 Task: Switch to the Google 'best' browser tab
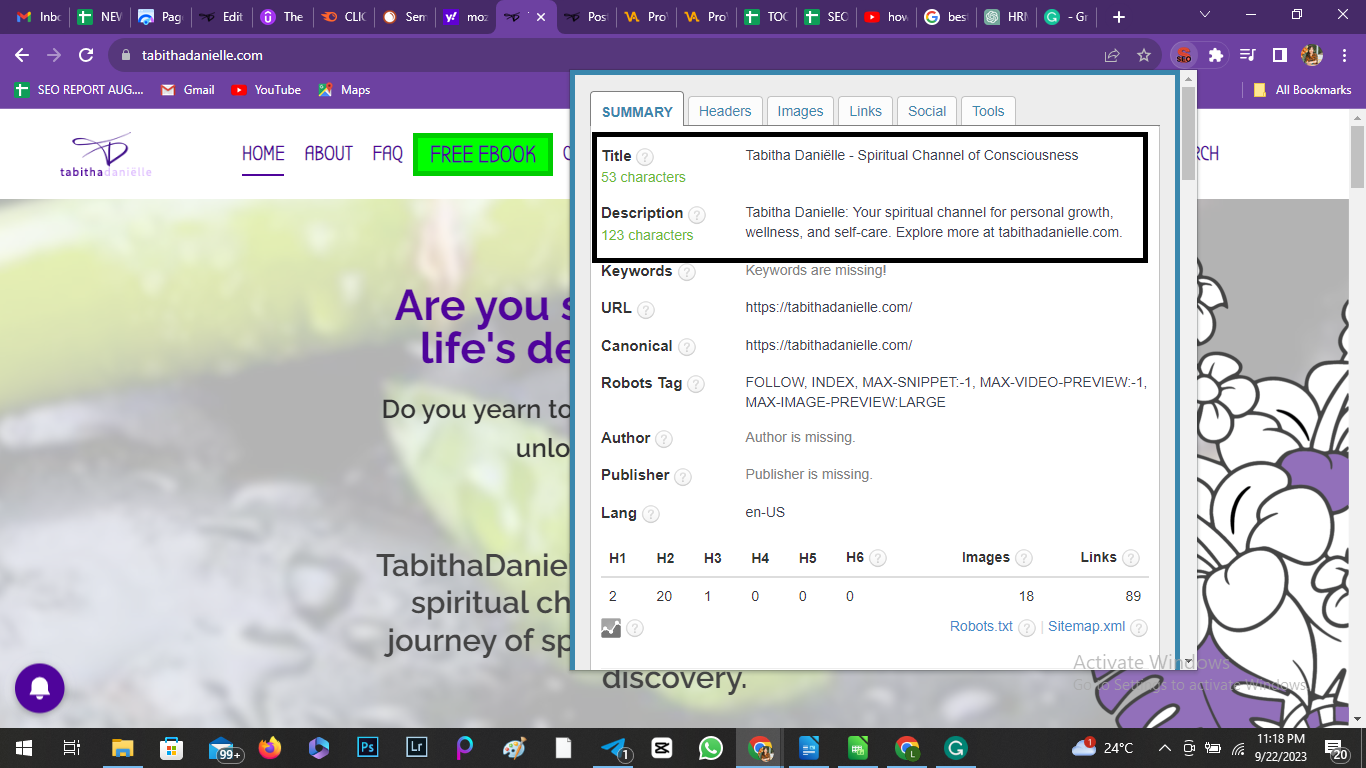[x=945, y=17]
